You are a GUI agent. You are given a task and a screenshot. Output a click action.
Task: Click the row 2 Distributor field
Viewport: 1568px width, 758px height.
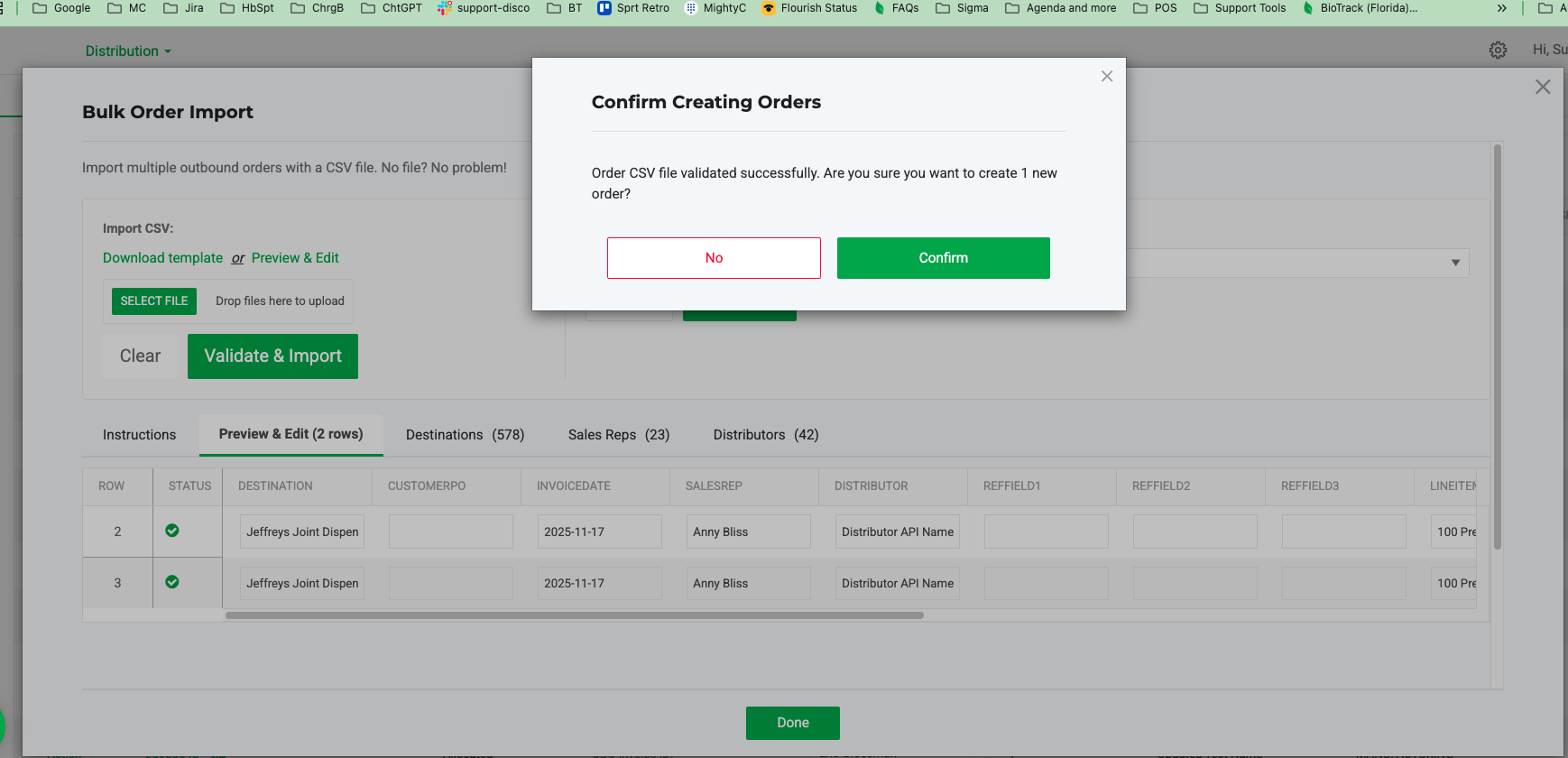point(898,532)
